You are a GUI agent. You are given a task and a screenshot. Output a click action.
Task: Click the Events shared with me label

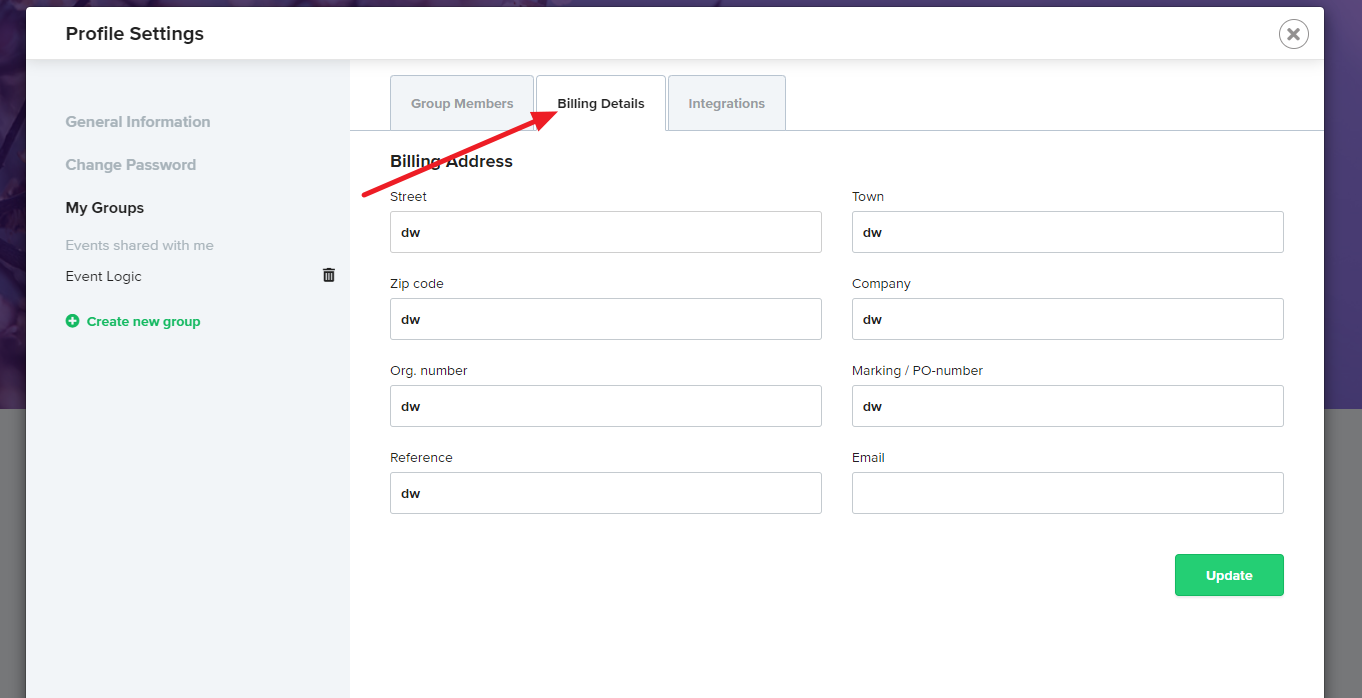[x=140, y=245]
